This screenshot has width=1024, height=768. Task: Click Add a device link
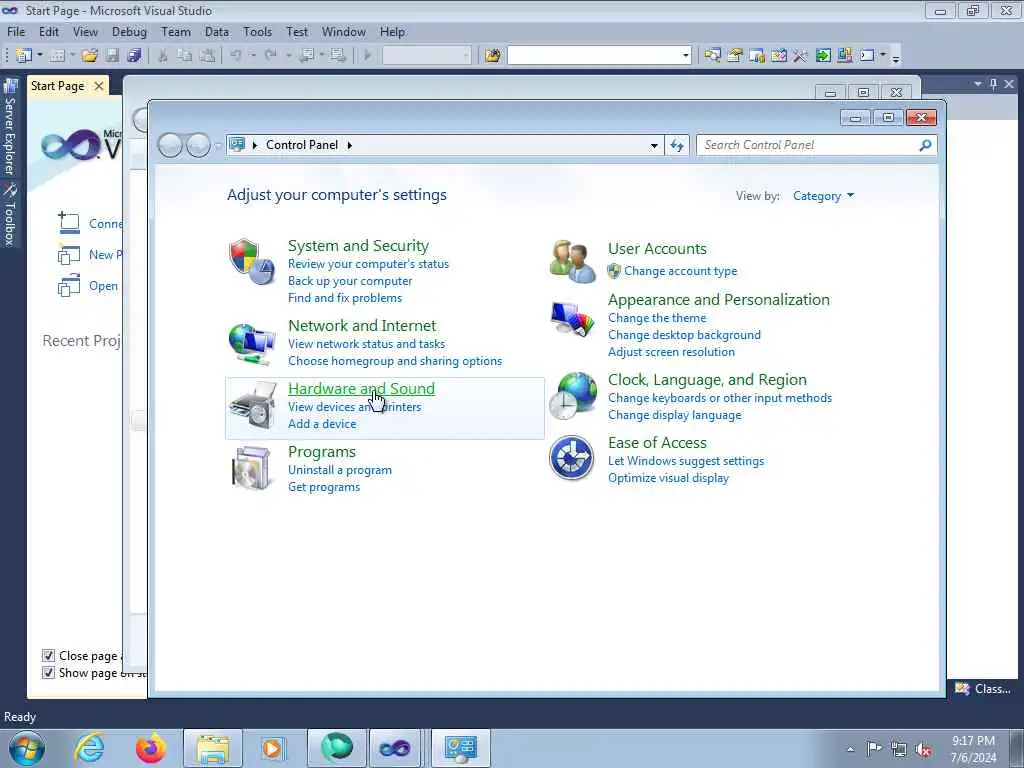click(322, 424)
